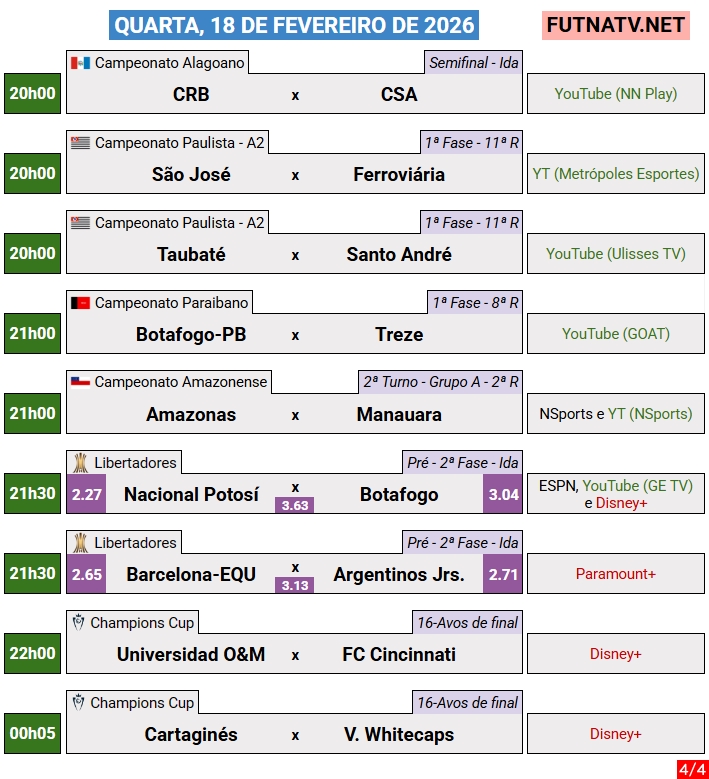Select the 3.04 odds for Botafogo
709x779 pixels.
click(x=503, y=494)
